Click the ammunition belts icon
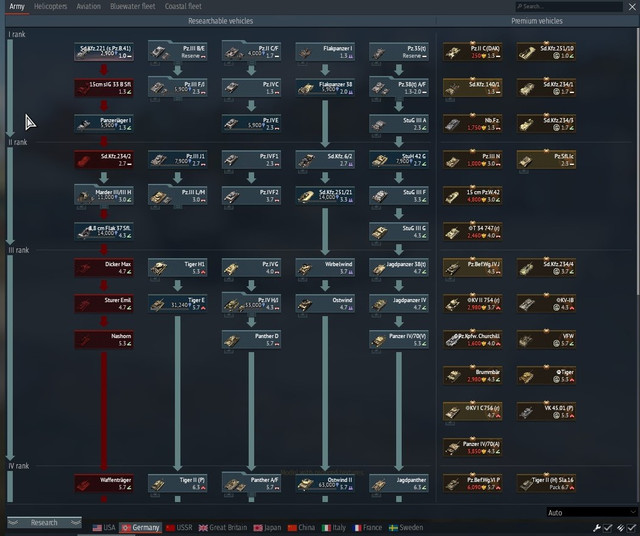Screen dimensions: 640x536 (620, 528)
